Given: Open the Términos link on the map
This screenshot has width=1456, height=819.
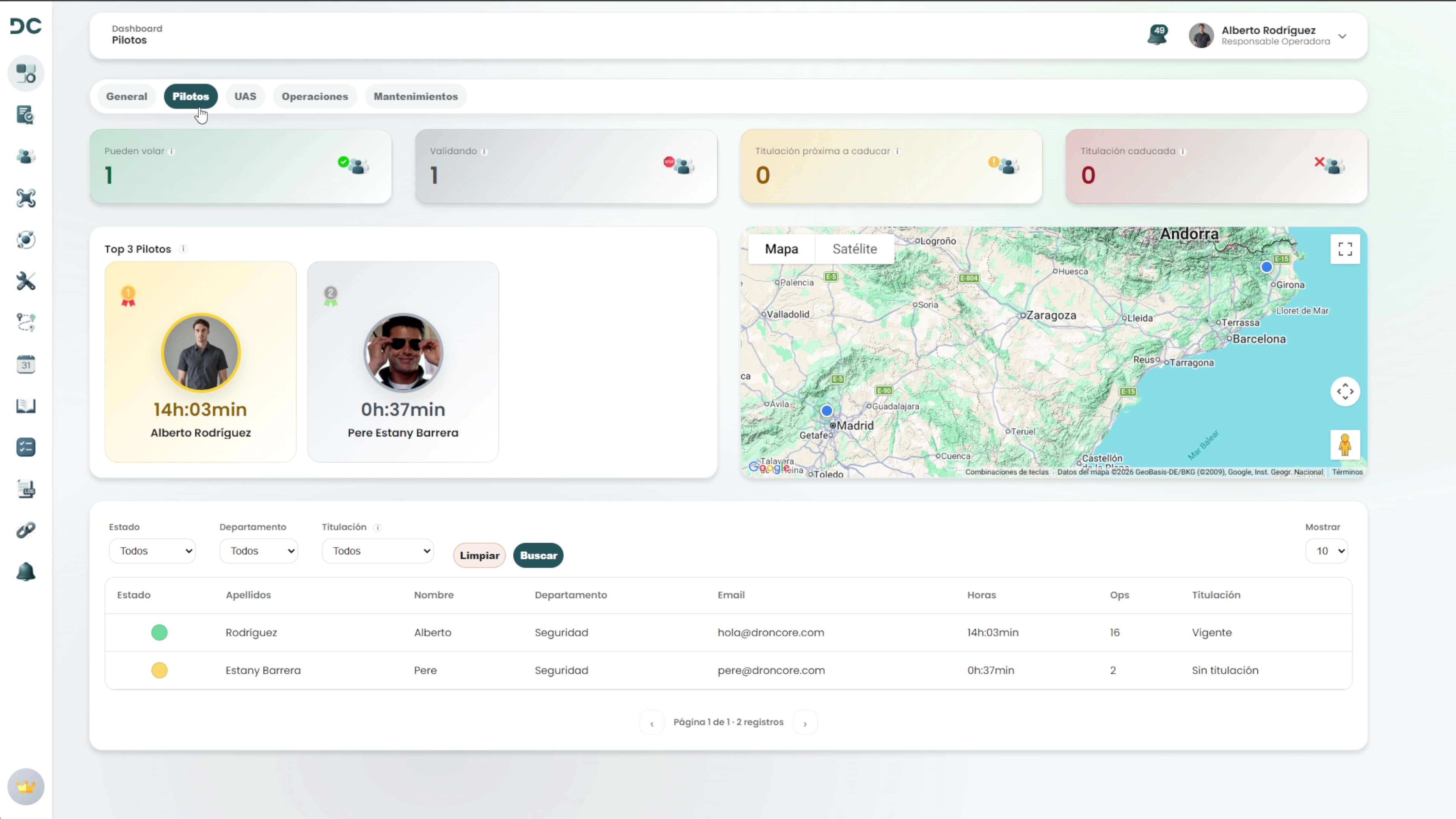Looking at the screenshot, I should 1348,472.
